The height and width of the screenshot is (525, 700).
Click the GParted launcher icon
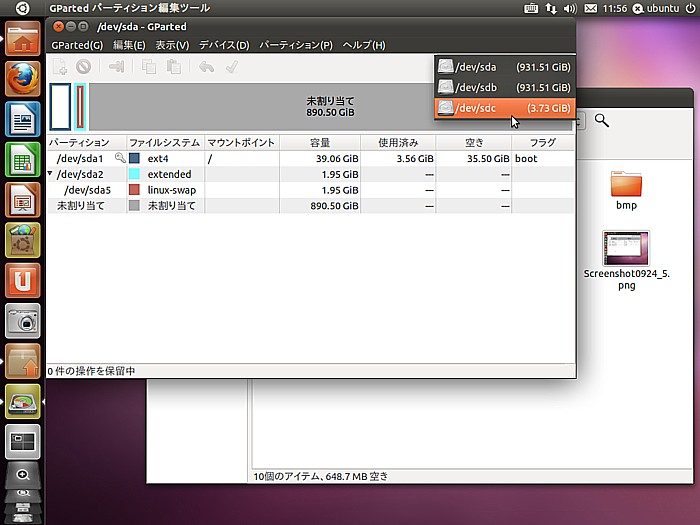tap(23, 401)
